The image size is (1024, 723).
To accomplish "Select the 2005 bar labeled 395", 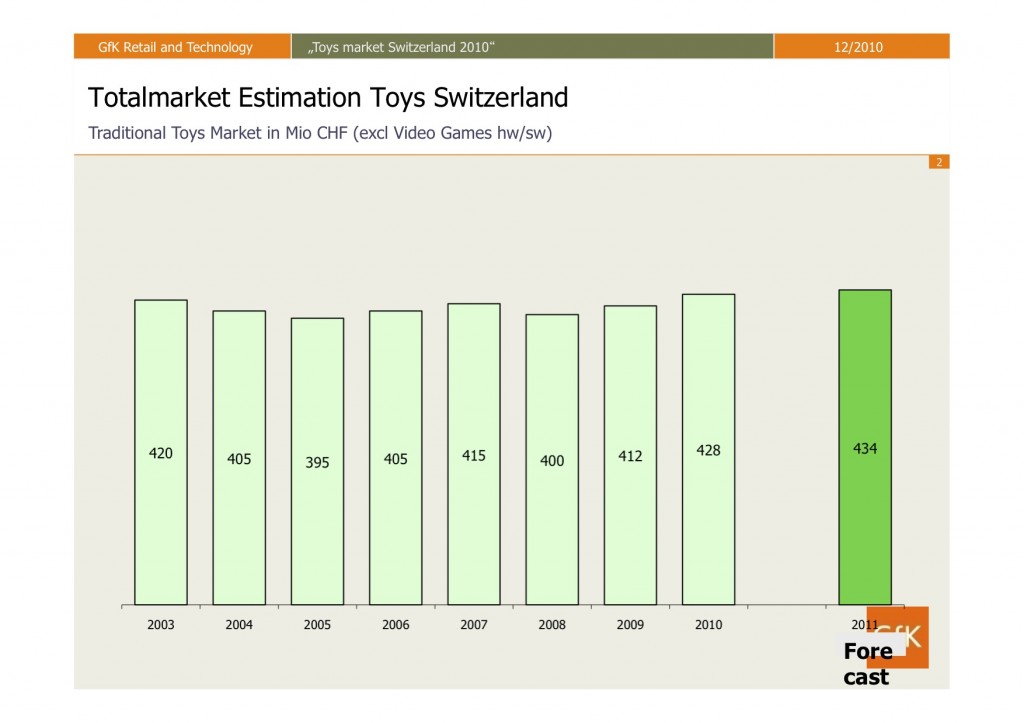I will 317,461.
